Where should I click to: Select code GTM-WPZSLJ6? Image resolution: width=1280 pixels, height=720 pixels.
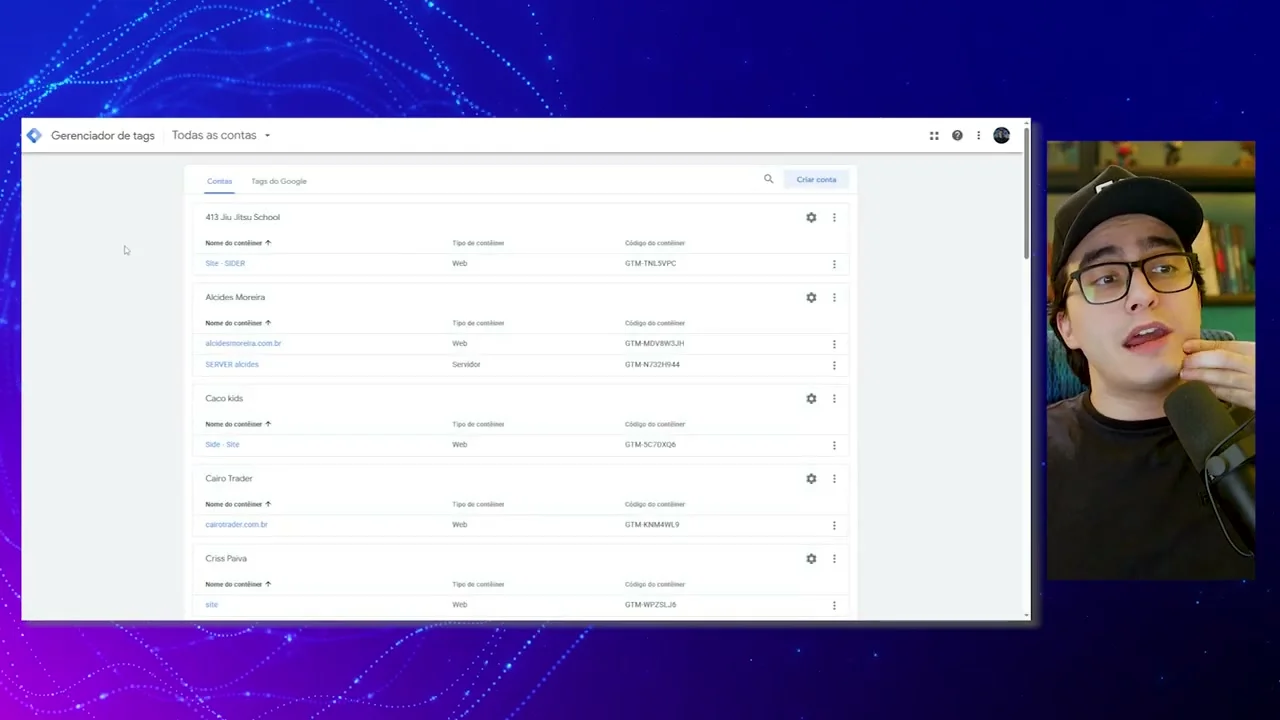click(x=650, y=604)
